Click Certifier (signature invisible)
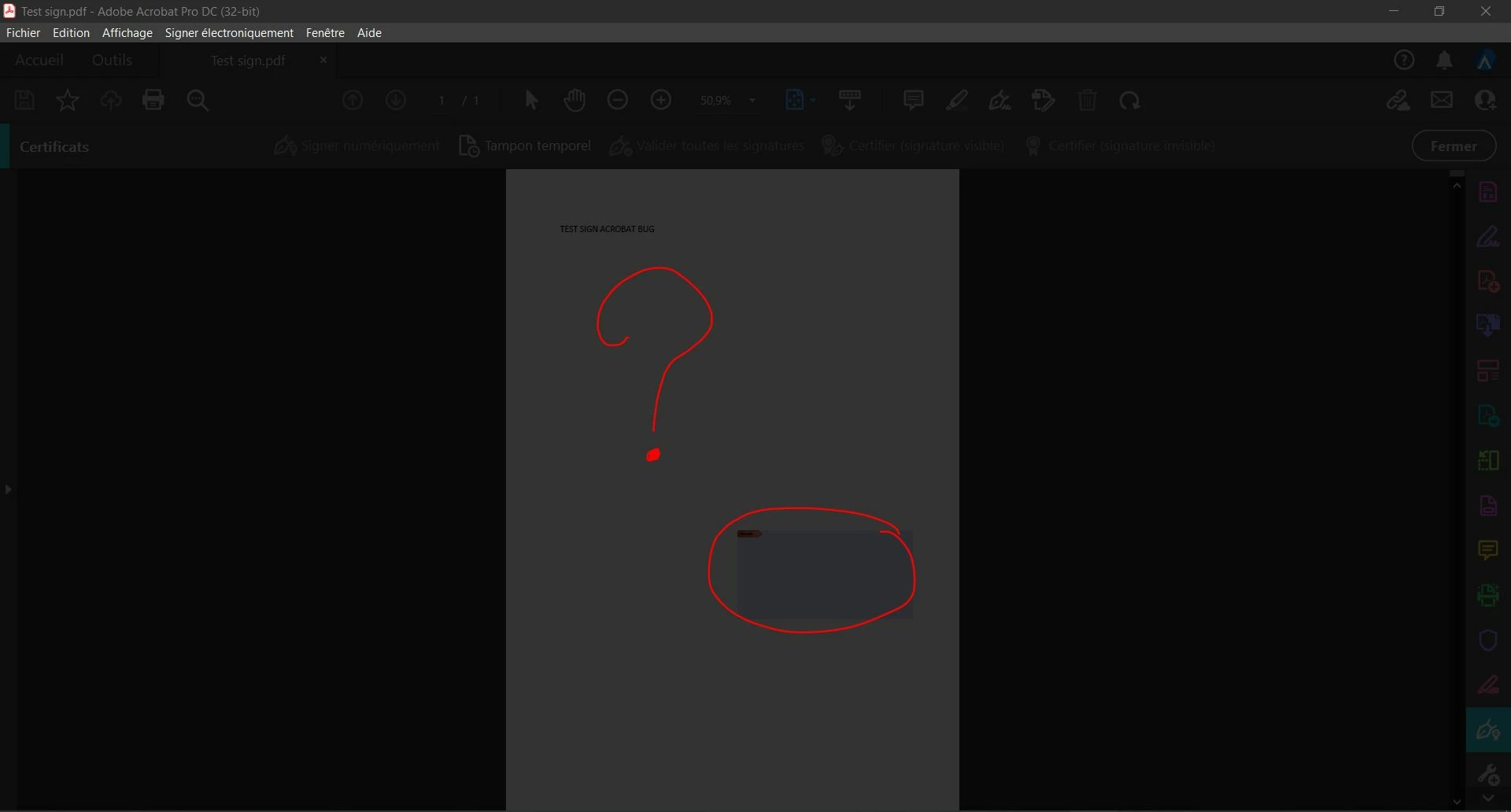Image resolution: width=1511 pixels, height=812 pixels. [x=1120, y=146]
